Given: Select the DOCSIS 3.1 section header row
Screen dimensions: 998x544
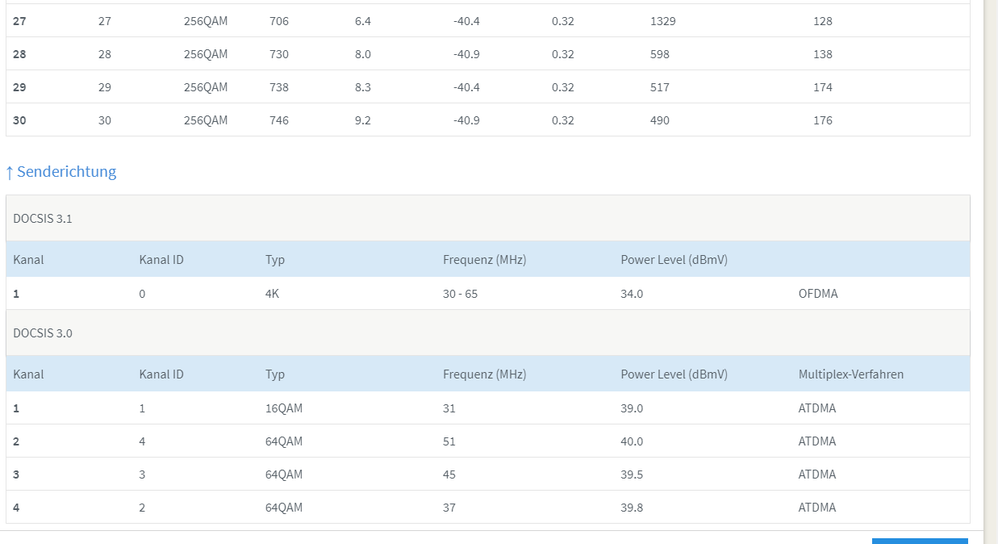Looking at the screenshot, I should (x=487, y=218).
